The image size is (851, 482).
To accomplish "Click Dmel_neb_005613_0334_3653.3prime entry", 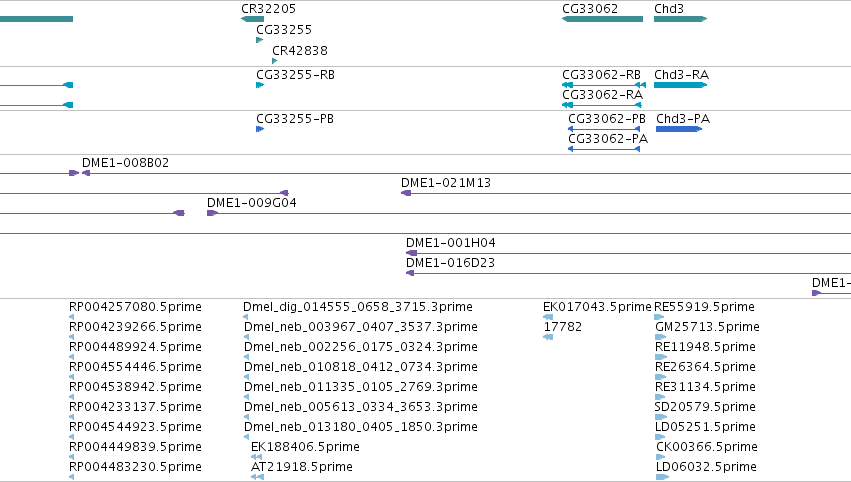I will (x=361, y=407).
